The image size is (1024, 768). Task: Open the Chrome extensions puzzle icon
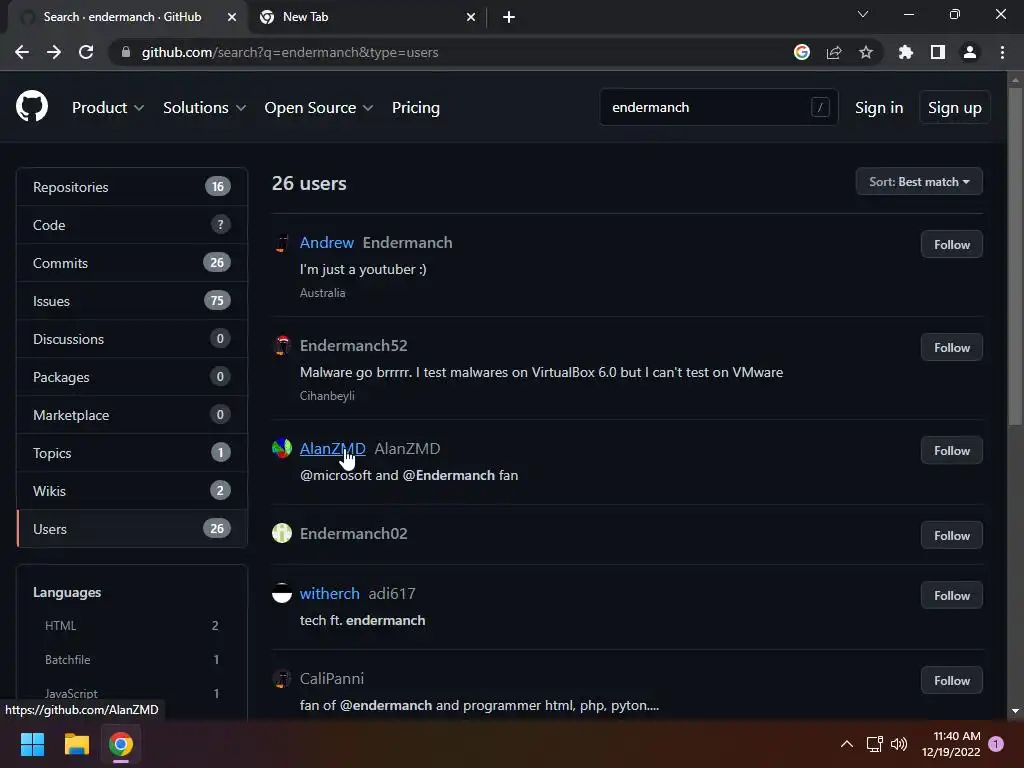click(x=905, y=52)
